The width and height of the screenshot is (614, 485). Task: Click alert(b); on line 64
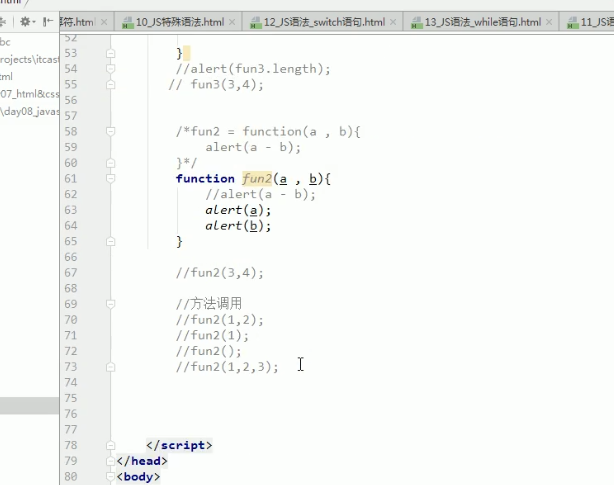point(238,226)
